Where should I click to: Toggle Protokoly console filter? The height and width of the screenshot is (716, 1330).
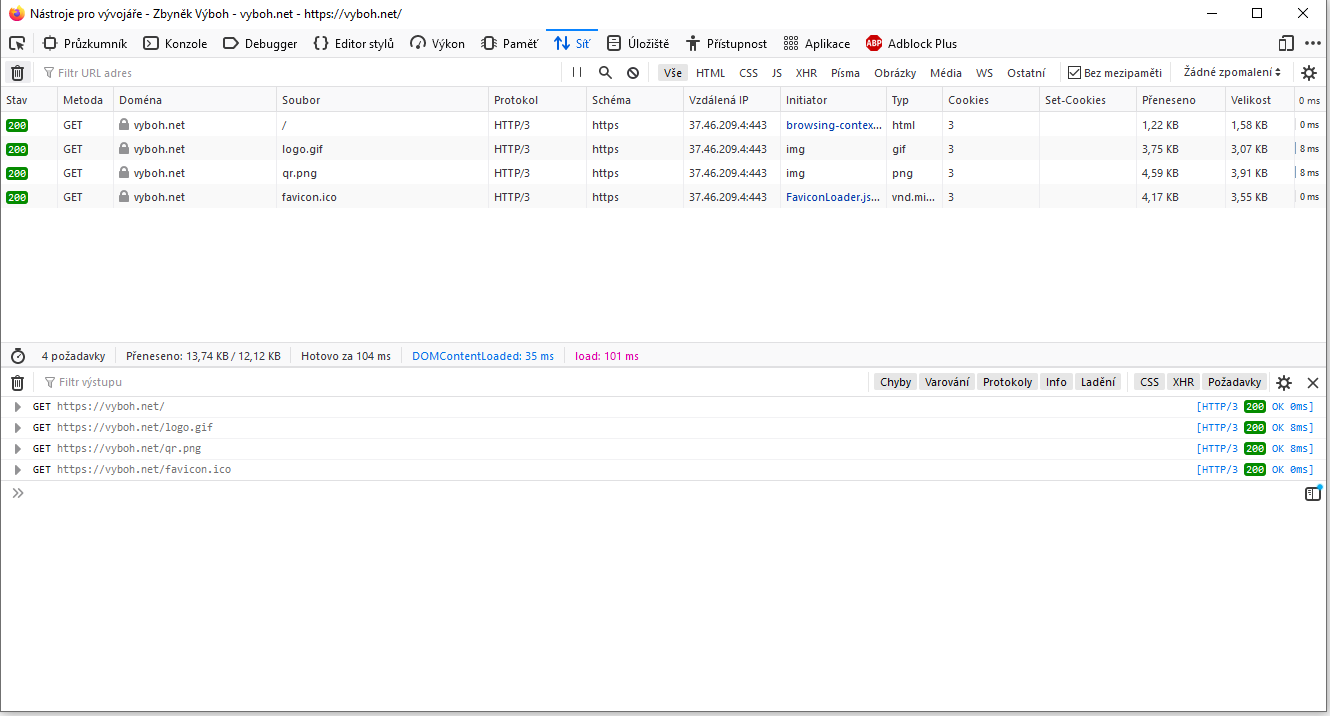point(1007,382)
